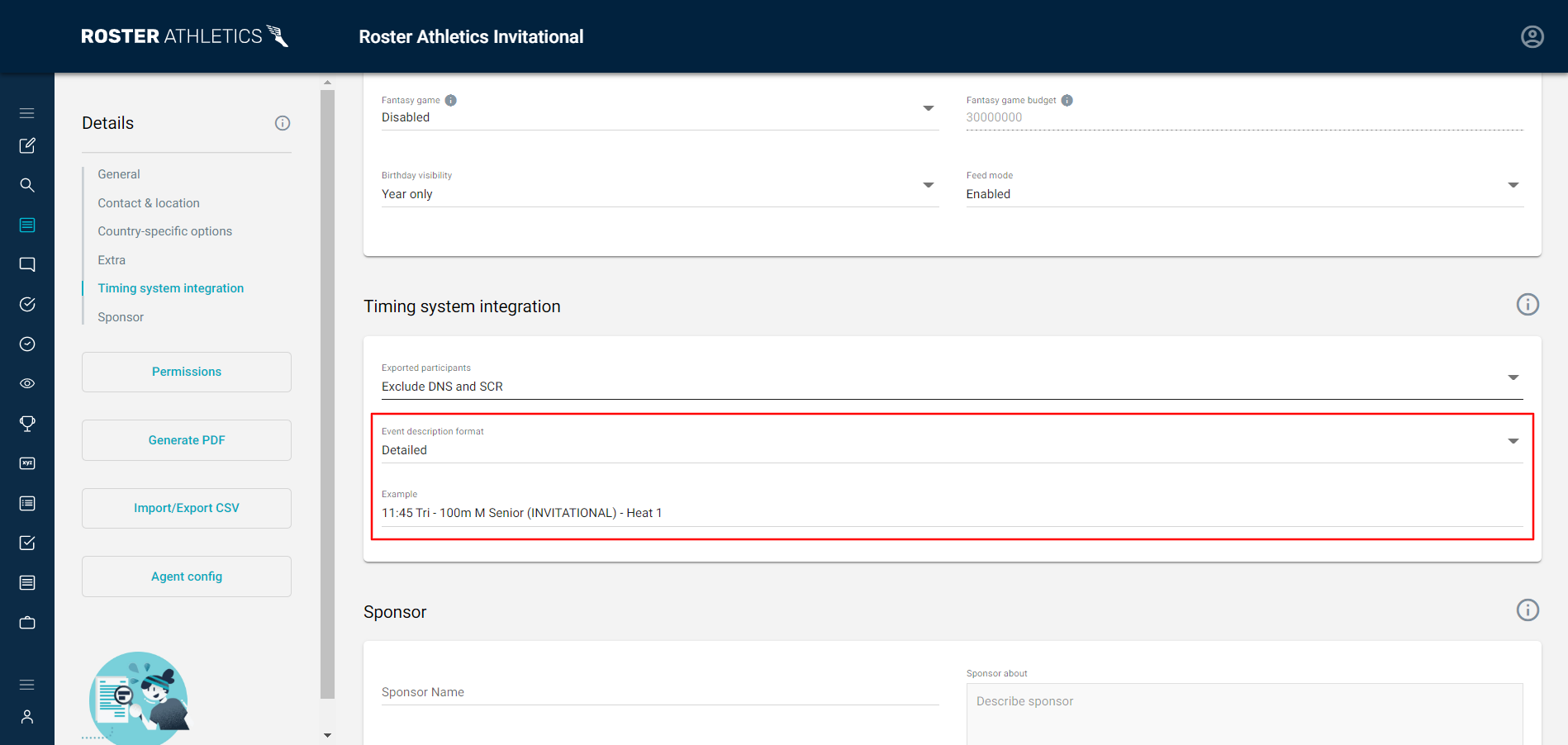Click the eye visibility icon in sidebar
This screenshot has height=745, width=1568.
[27, 383]
